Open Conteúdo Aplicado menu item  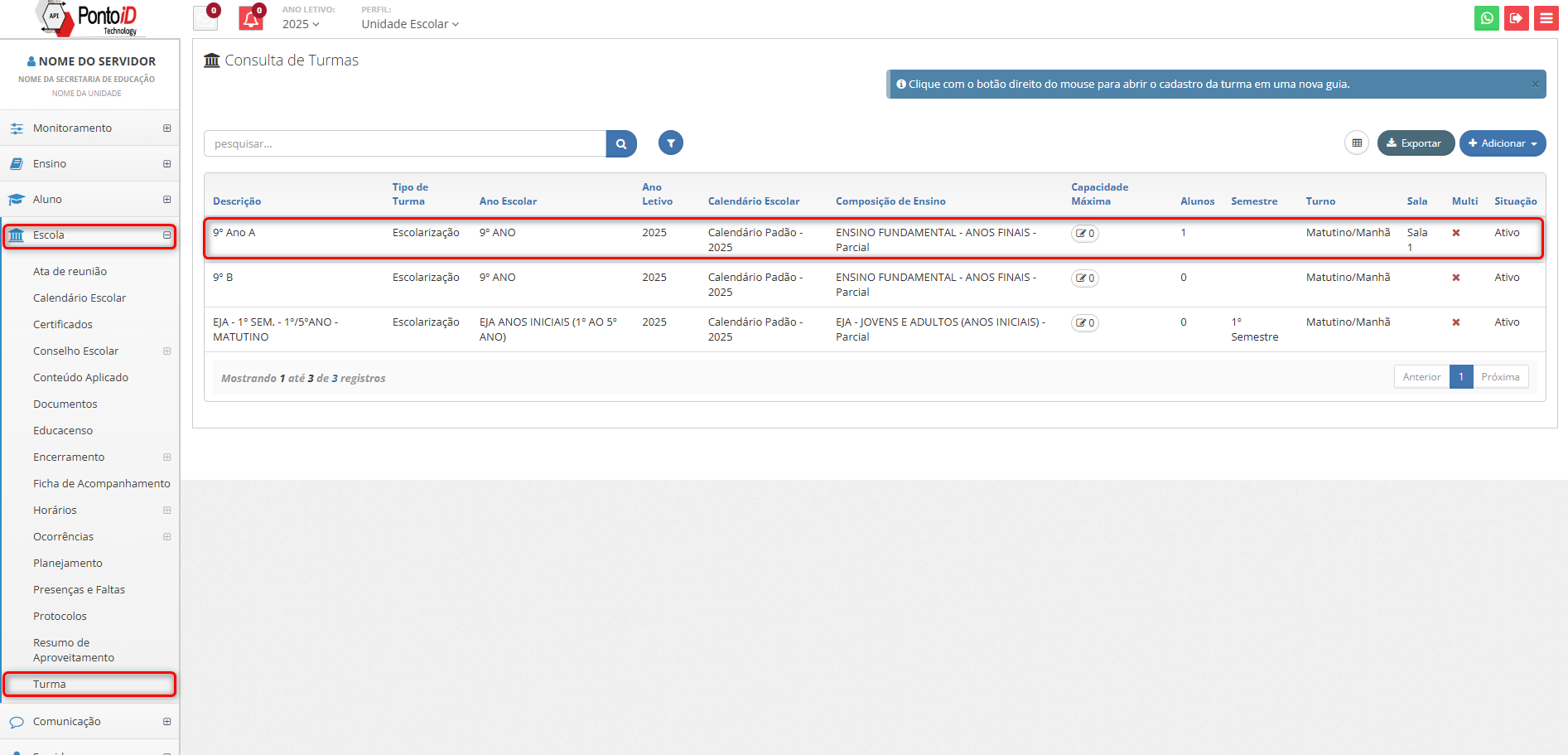(x=80, y=378)
